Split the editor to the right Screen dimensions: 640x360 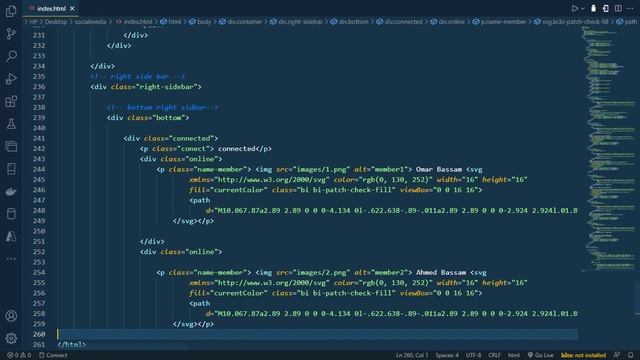pos(618,8)
